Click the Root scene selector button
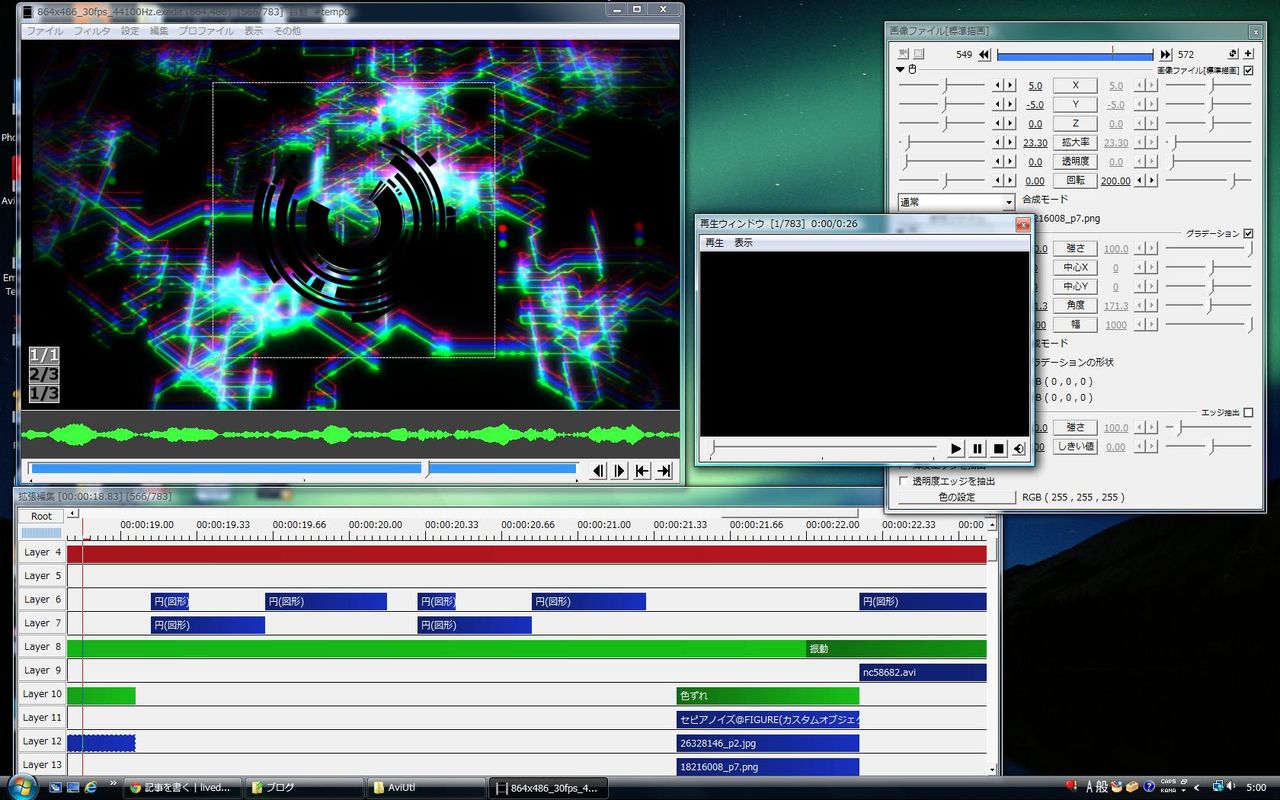This screenshot has height=800, width=1280. point(41,516)
